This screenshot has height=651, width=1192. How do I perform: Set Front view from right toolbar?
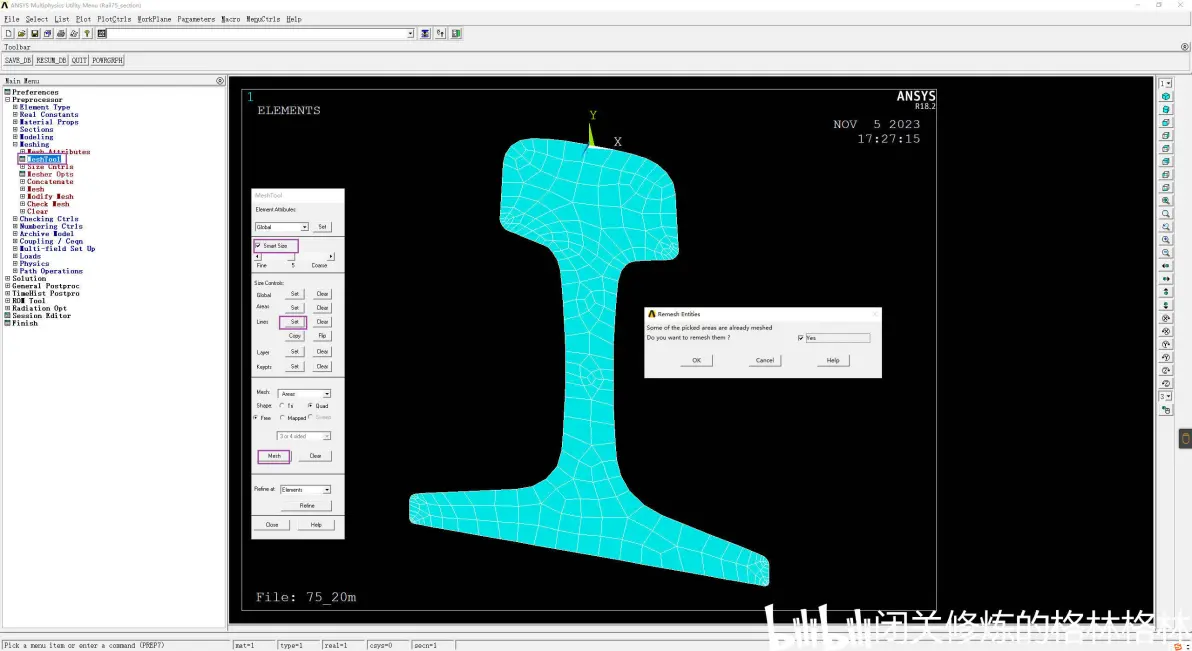tap(1165, 122)
